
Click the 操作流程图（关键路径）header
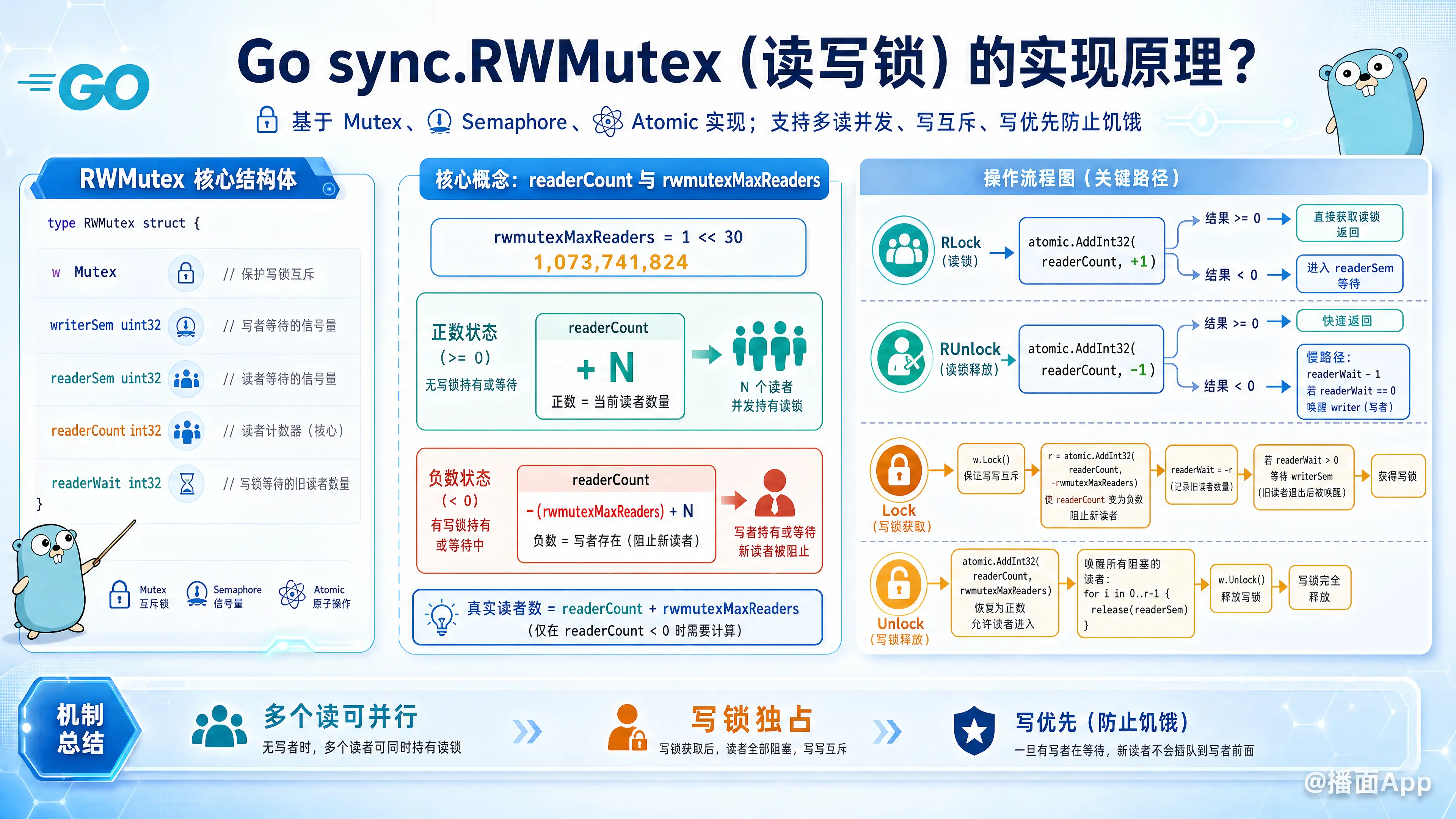[1144, 177]
